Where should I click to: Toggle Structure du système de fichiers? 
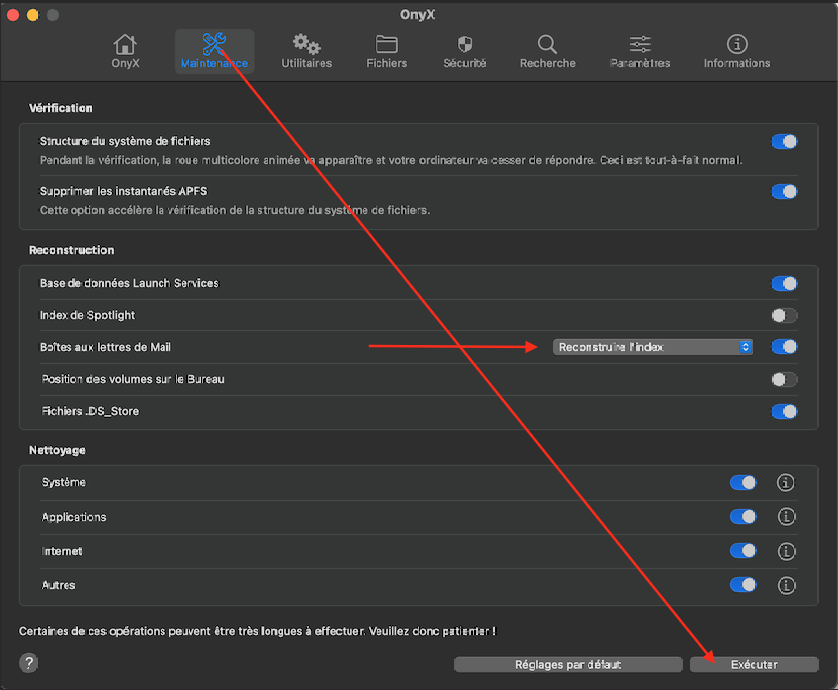[784, 142]
